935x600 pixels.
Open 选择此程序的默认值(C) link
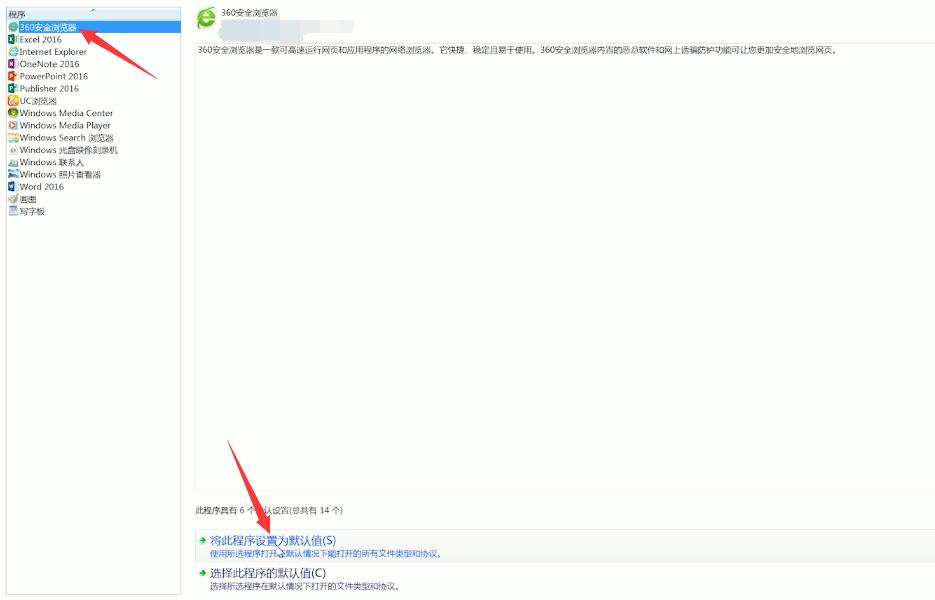[x=268, y=573]
